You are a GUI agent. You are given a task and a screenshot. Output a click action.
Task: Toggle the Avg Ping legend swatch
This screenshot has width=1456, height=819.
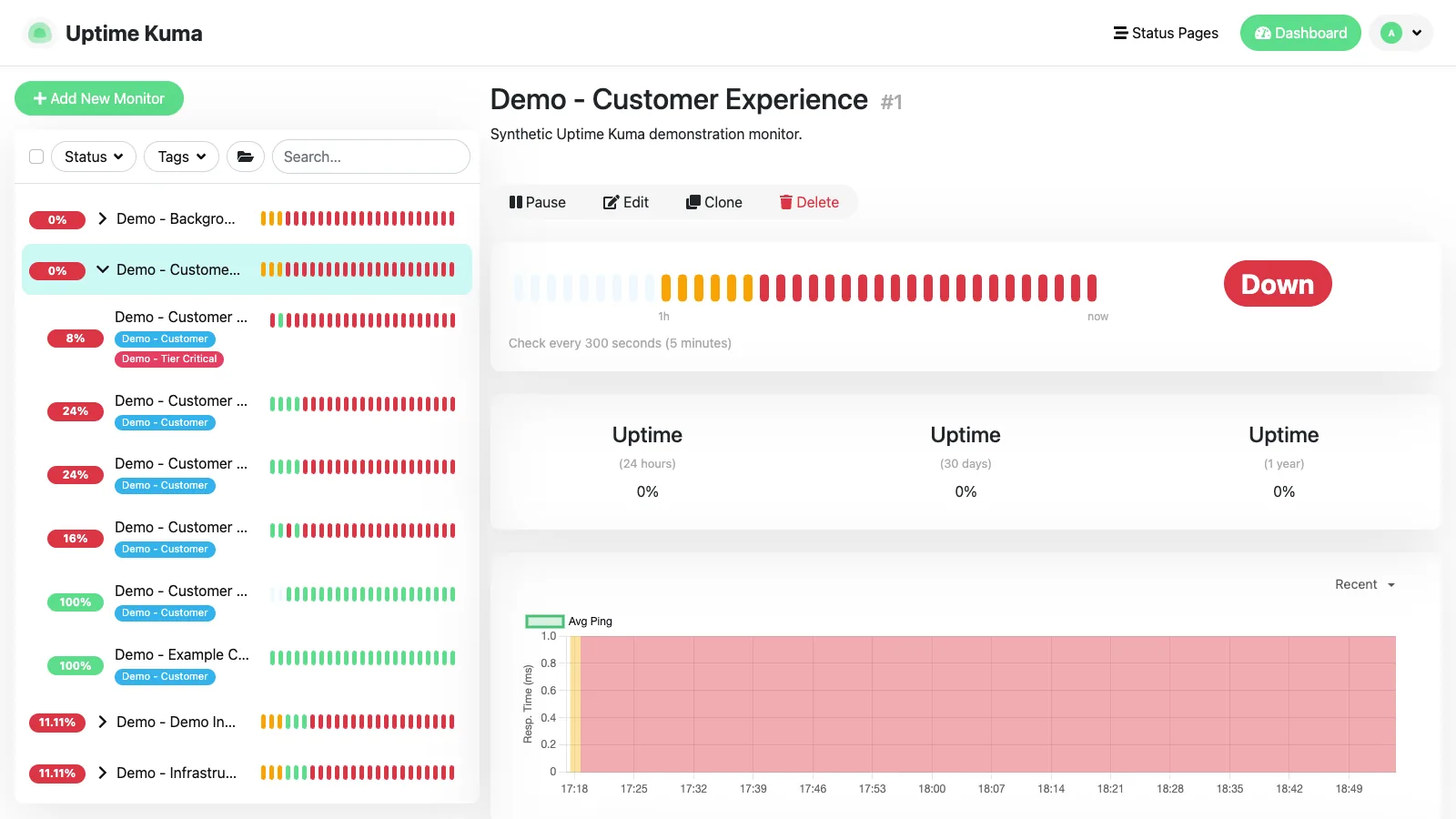point(545,622)
